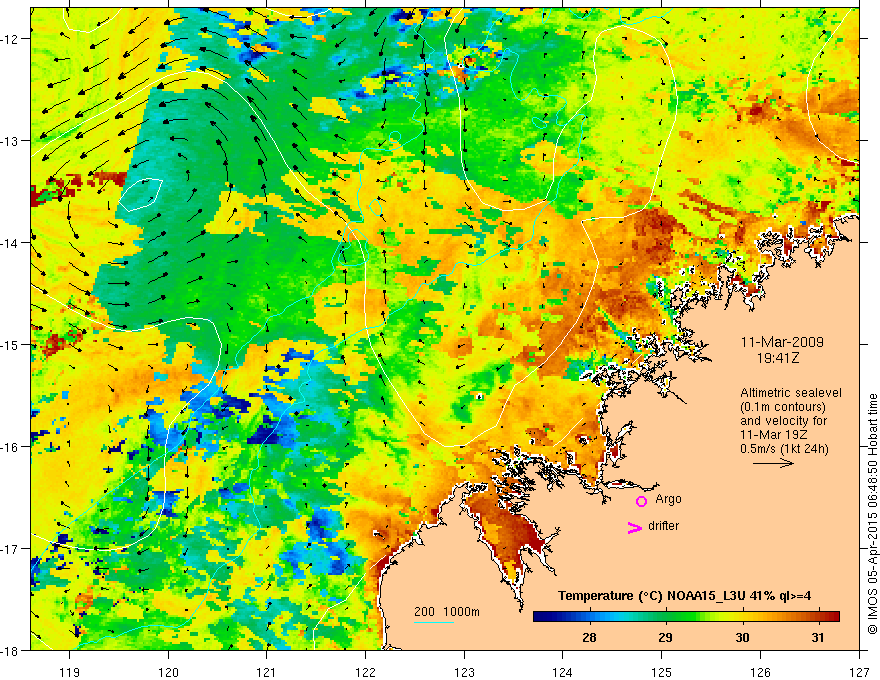Click the 127 longitude axis label
This screenshot has width=880, height=680.
(859, 672)
